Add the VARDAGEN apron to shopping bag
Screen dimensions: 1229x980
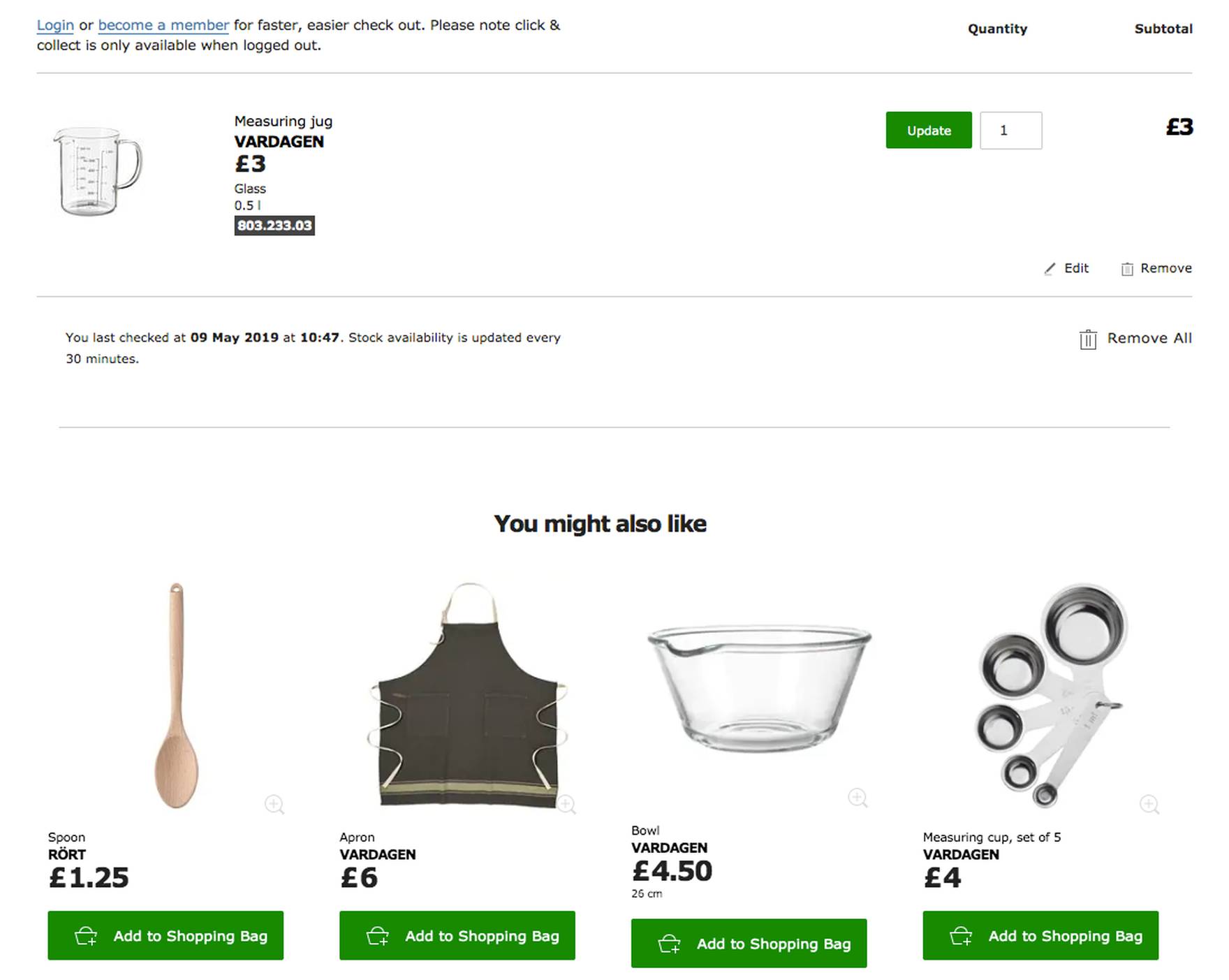point(457,935)
